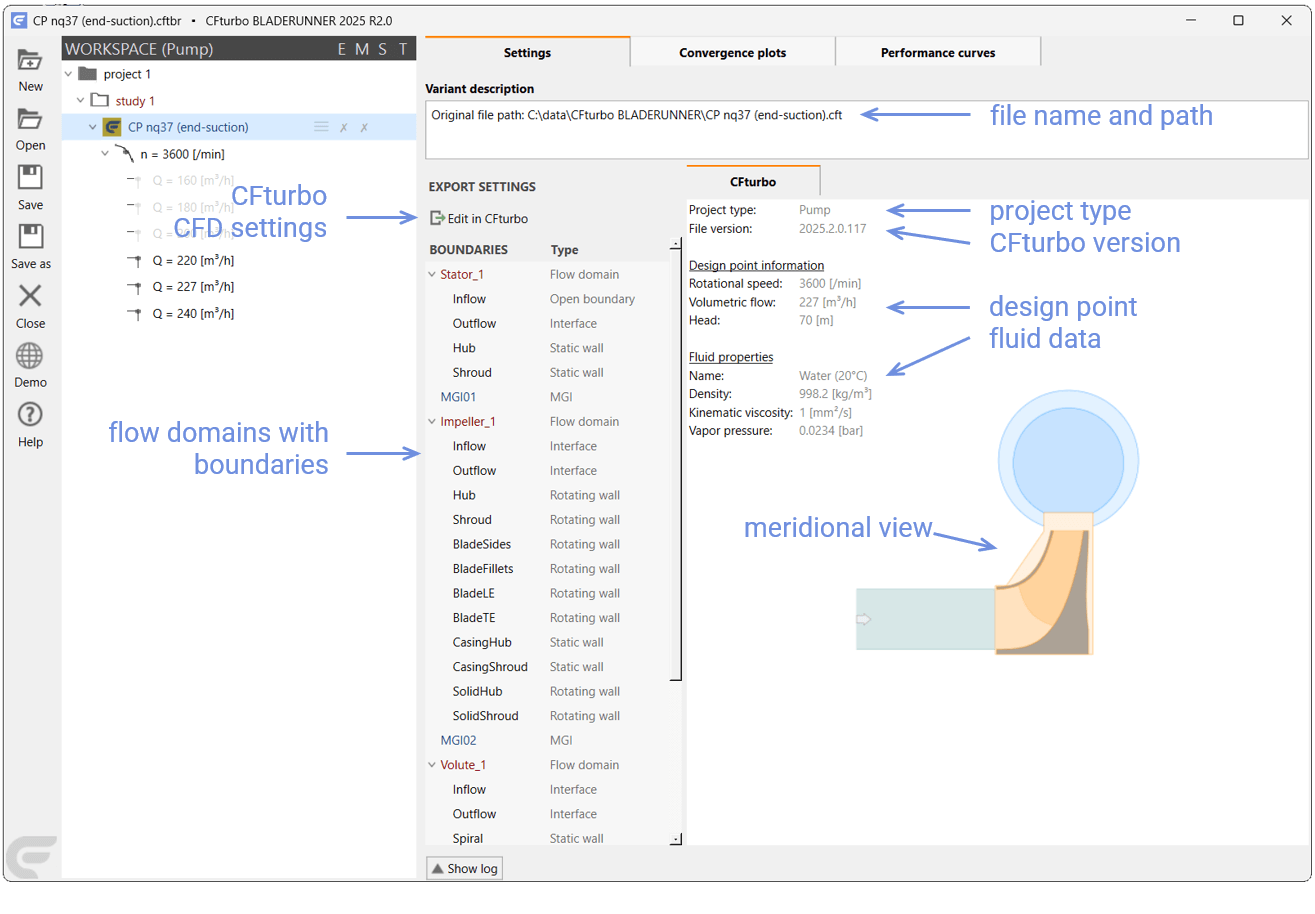Switch to the Performance curves tab
Image resolution: width=1315 pixels, height=914 pixels.
[938, 52]
